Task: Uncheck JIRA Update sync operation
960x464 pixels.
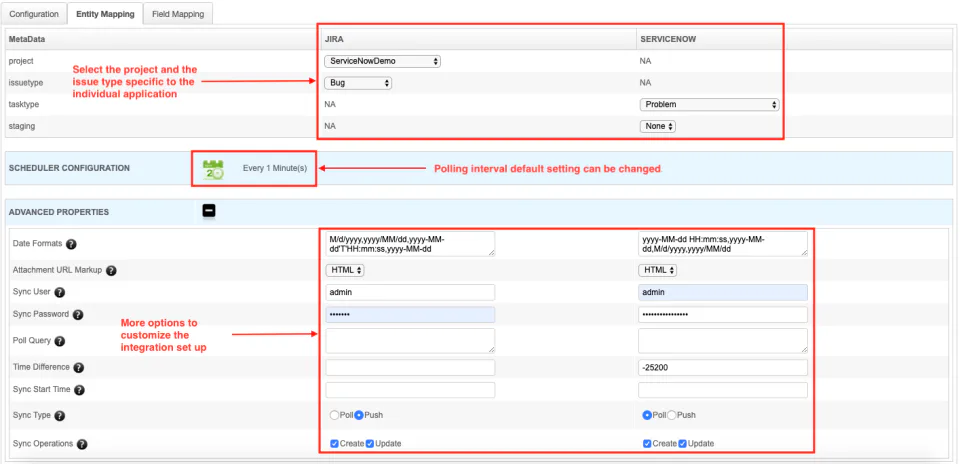Action: [370, 443]
